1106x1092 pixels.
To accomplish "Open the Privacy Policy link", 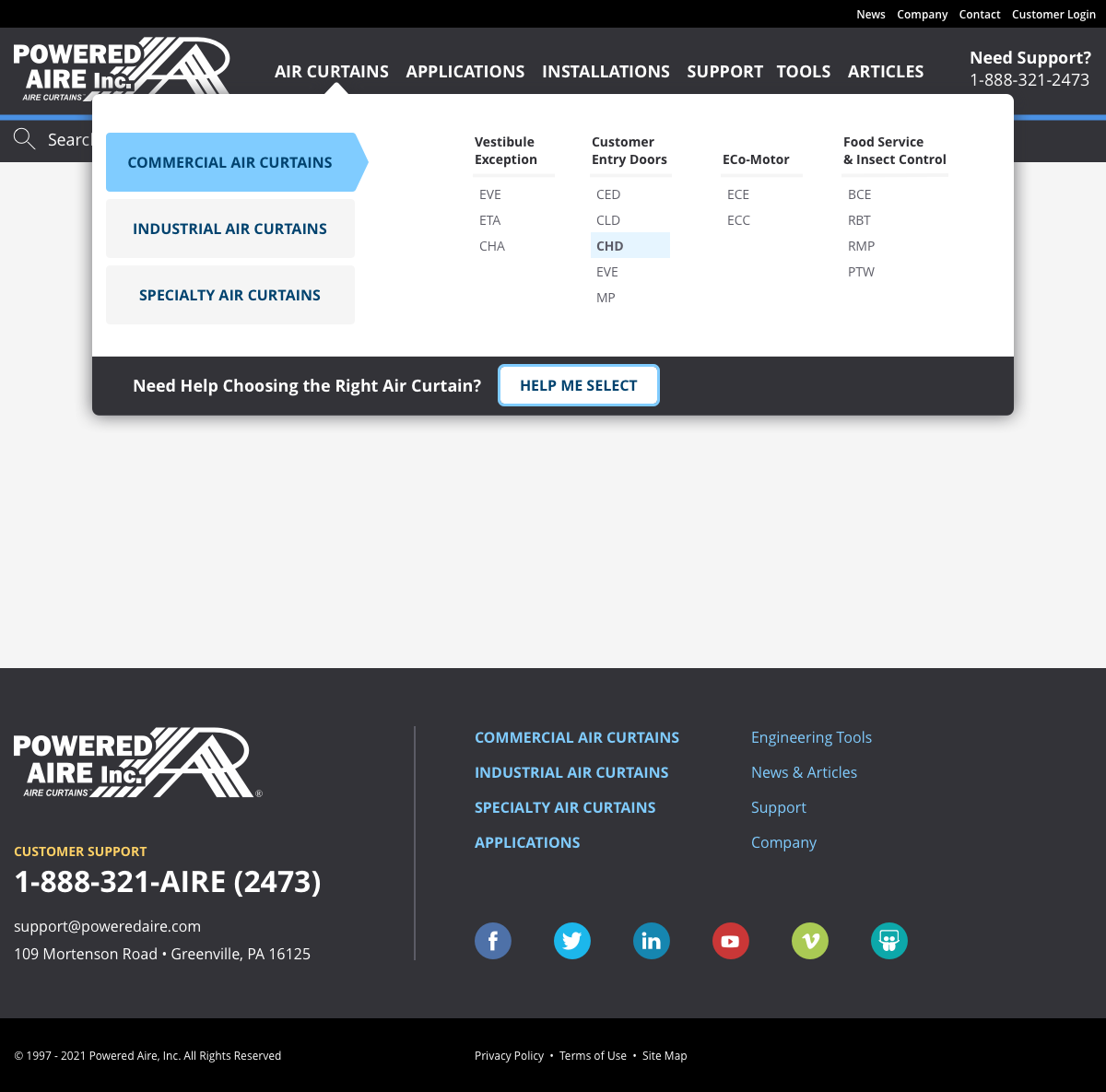I will tap(509, 1056).
